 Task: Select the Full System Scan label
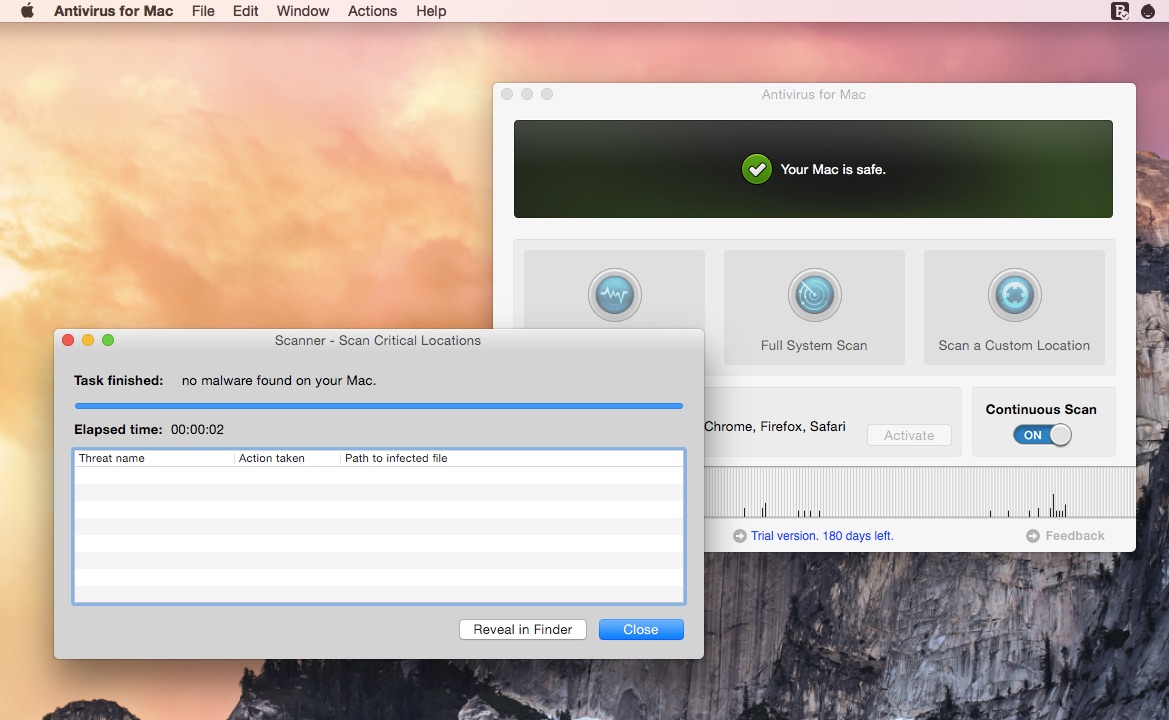coord(813,345)
